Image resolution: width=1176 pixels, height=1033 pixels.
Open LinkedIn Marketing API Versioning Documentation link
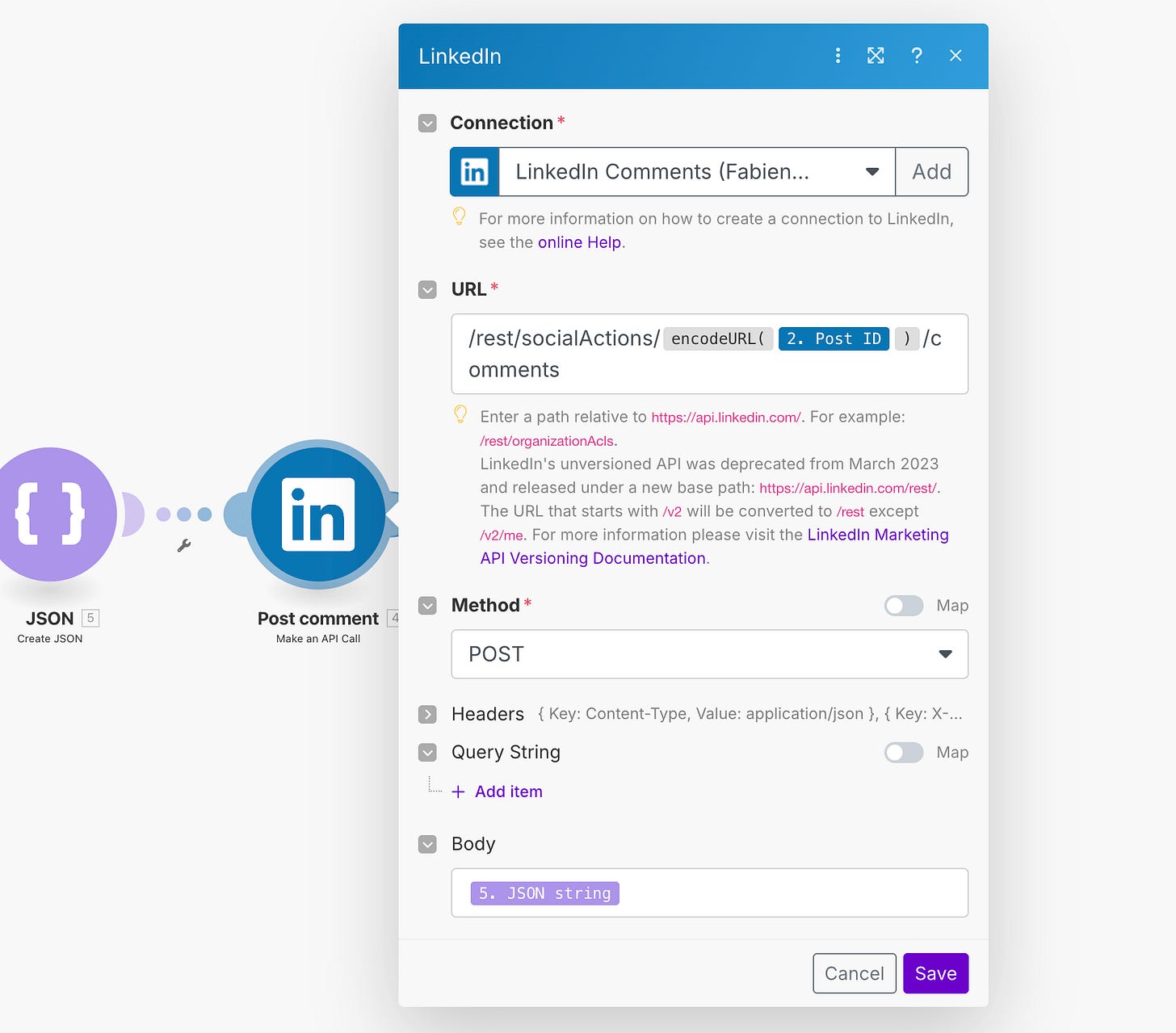715,546
